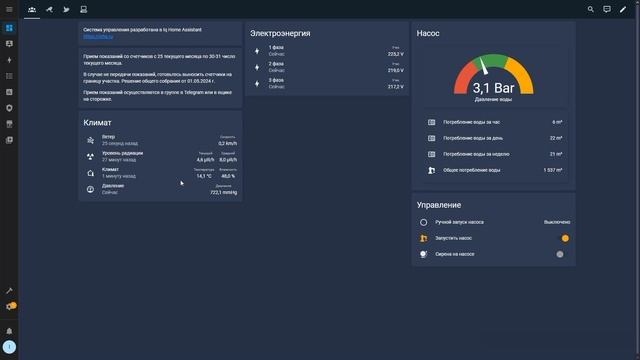Open the blue hyperlink under system description
The image size is (640, 360).
[x=98, y=37]
